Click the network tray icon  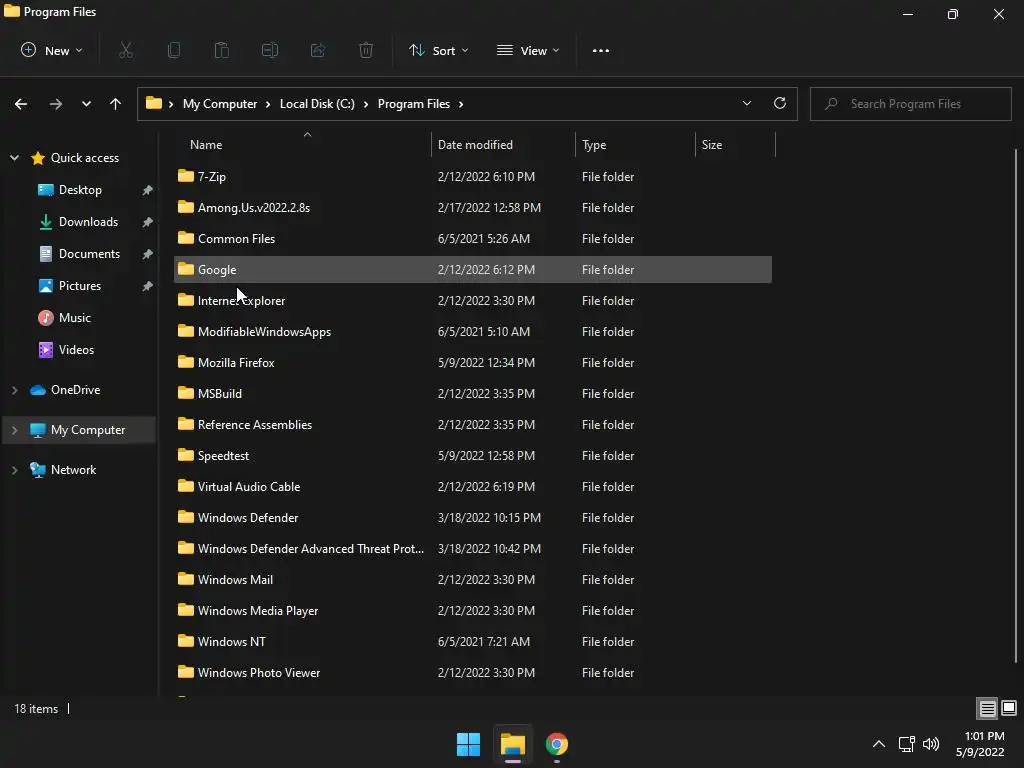(x=906, y=744)
